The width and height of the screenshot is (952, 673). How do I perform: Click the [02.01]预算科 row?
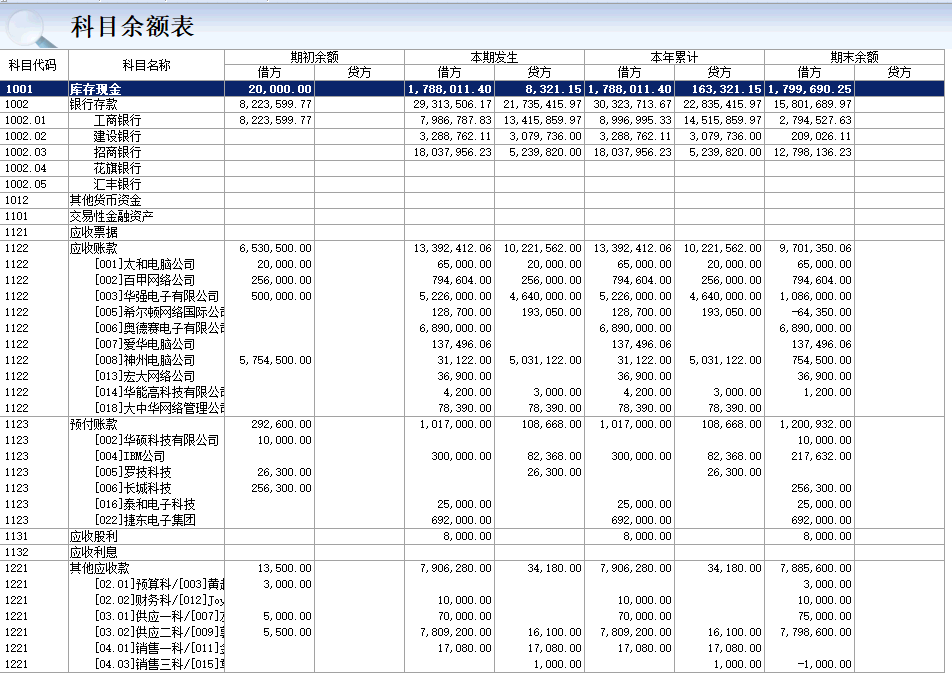(472, 584)
